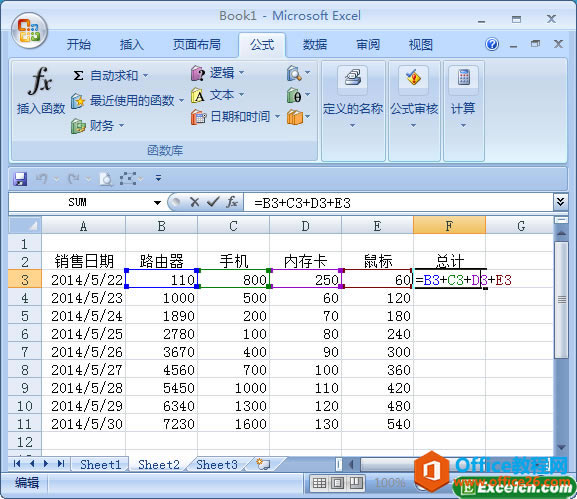
Task: Click the vertical scrollbar thumb
Action: [562, 300]
